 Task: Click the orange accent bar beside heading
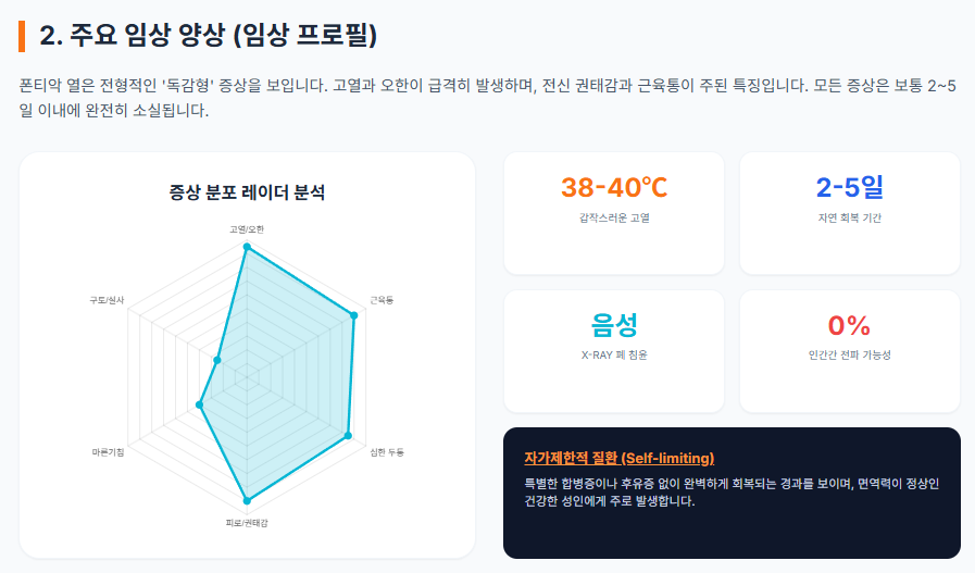point(22,36)
